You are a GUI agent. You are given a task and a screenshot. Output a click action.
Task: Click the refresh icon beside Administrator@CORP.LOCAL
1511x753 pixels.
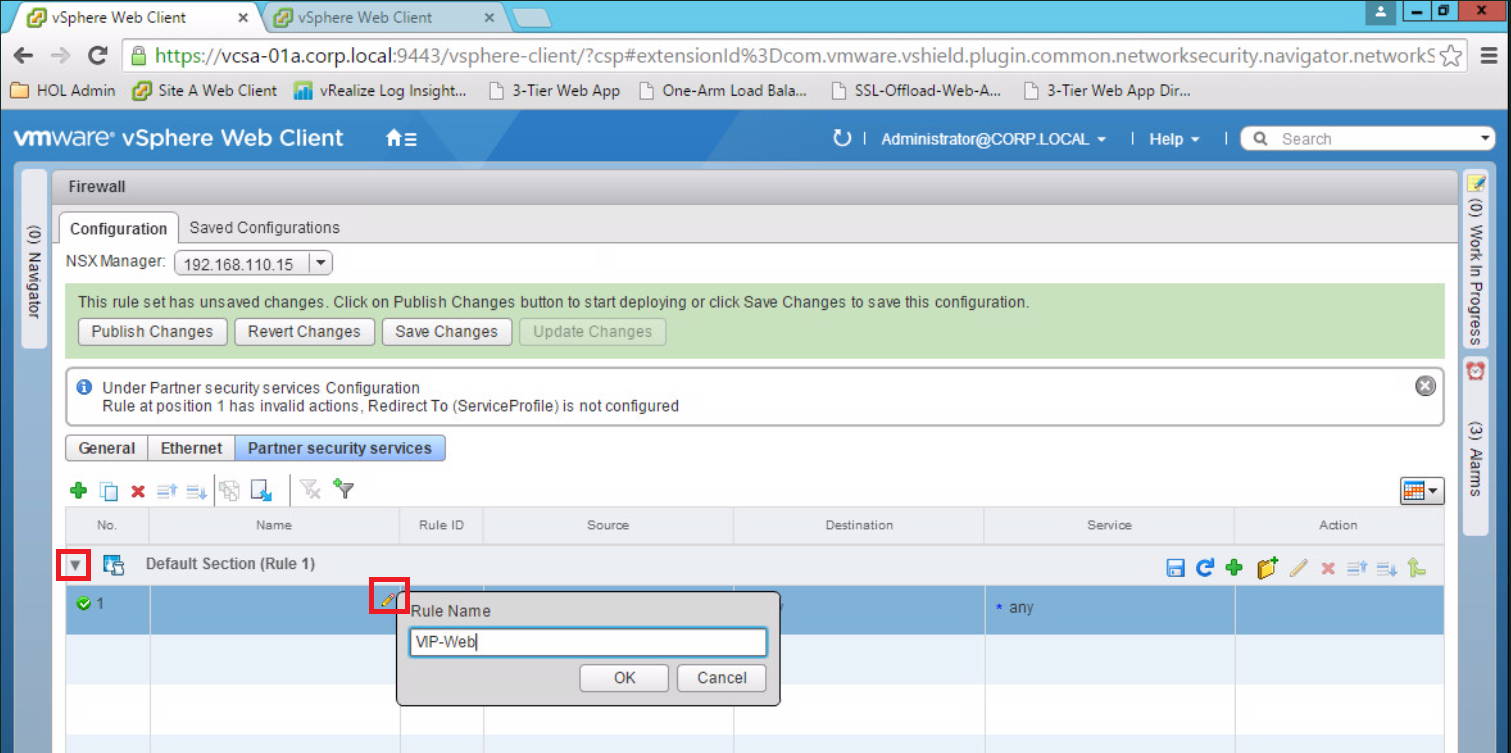842,138
